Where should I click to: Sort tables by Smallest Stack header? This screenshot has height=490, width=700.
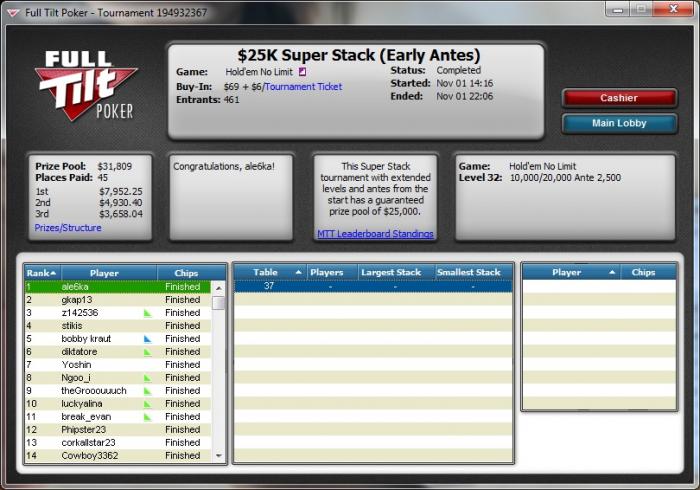[474, 272]
